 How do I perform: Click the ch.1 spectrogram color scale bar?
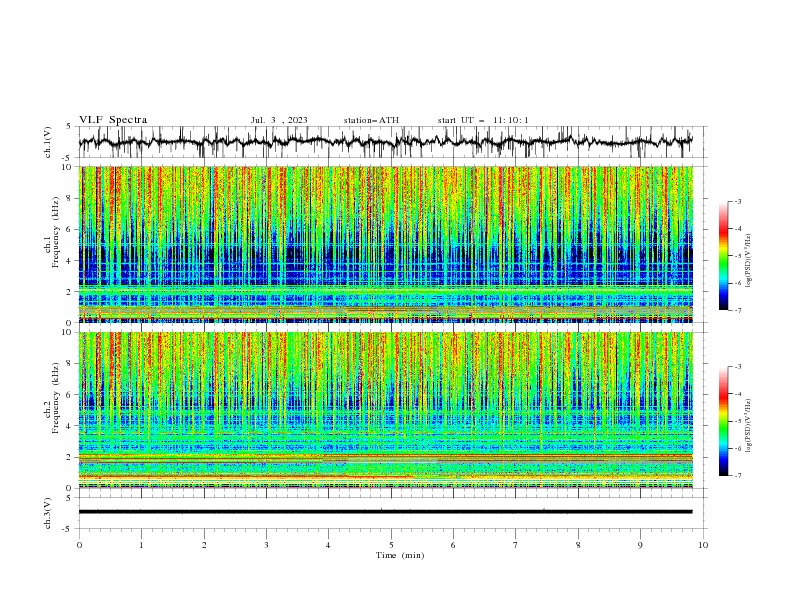723,255
